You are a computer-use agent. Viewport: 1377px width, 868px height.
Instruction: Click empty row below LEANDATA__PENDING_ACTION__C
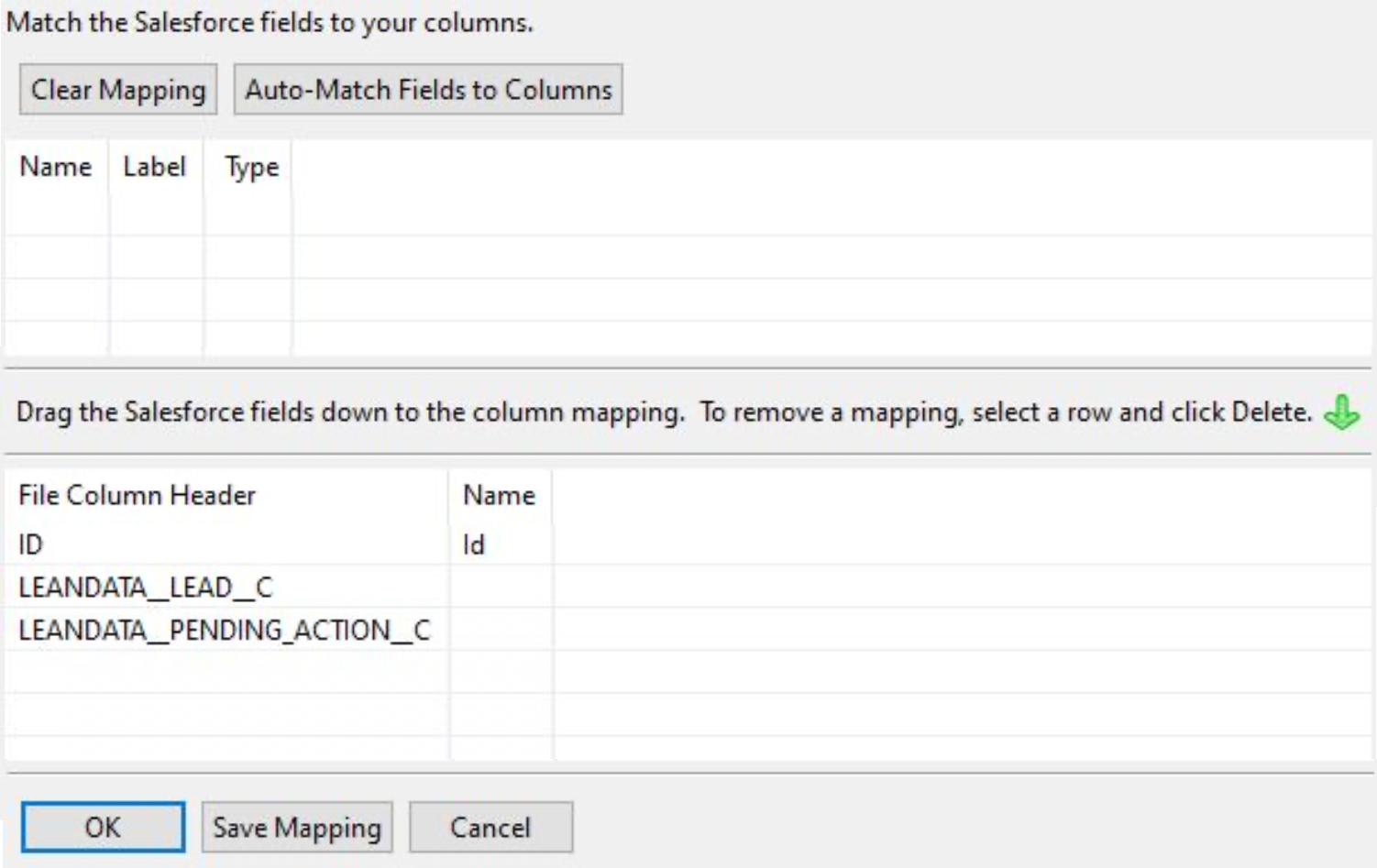688,672
